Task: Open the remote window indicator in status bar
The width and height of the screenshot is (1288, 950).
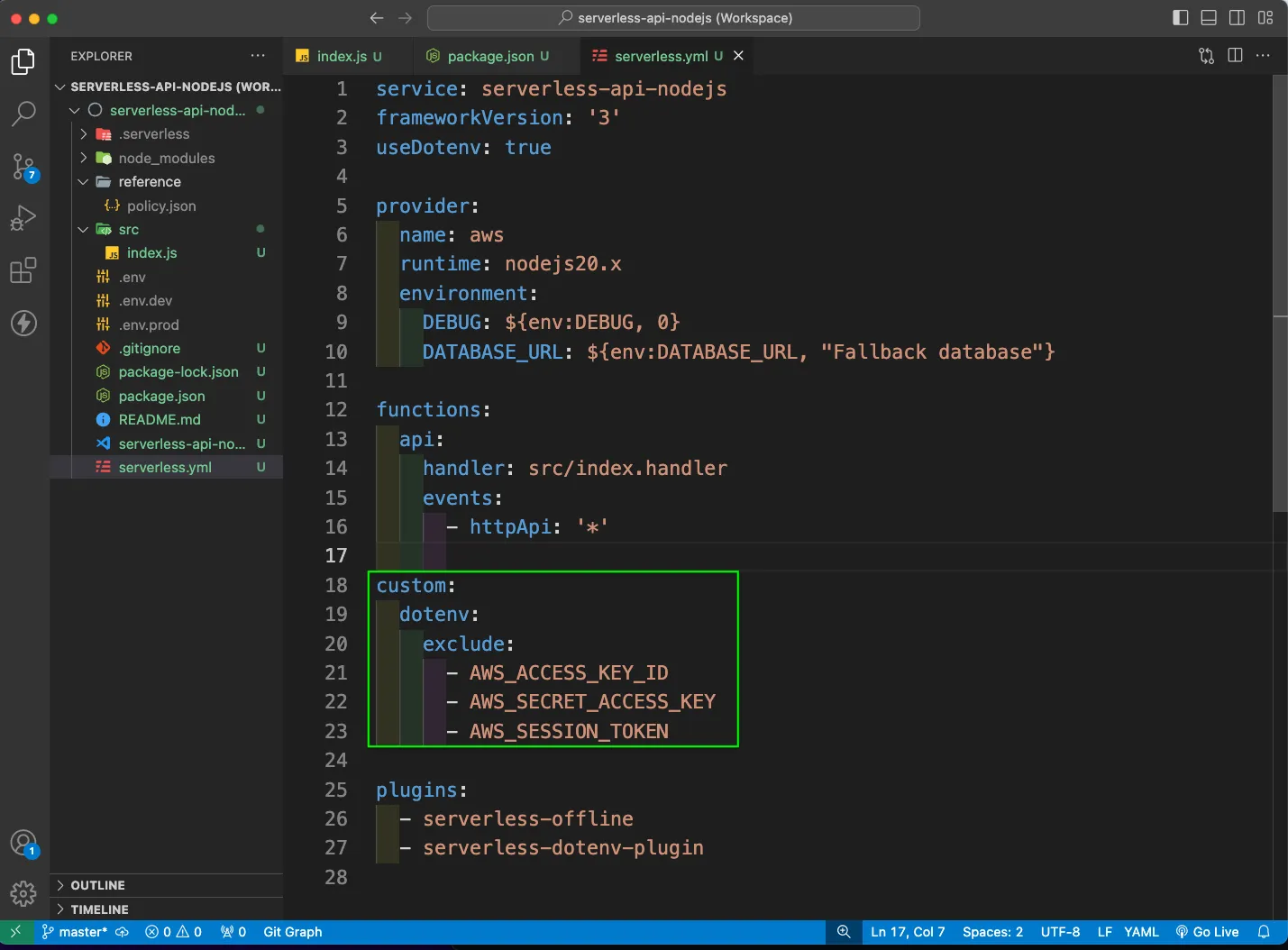Action: tap(15, 932)
